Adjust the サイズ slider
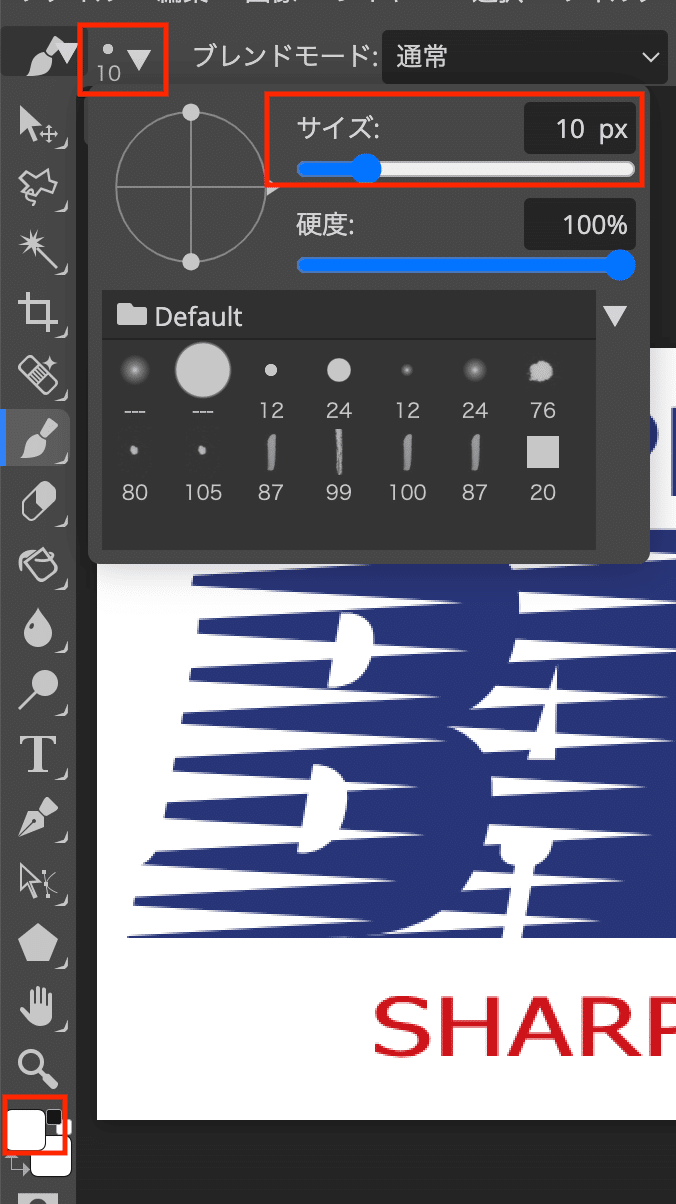This screenshot has height=1204, width=676. [466, 169]
